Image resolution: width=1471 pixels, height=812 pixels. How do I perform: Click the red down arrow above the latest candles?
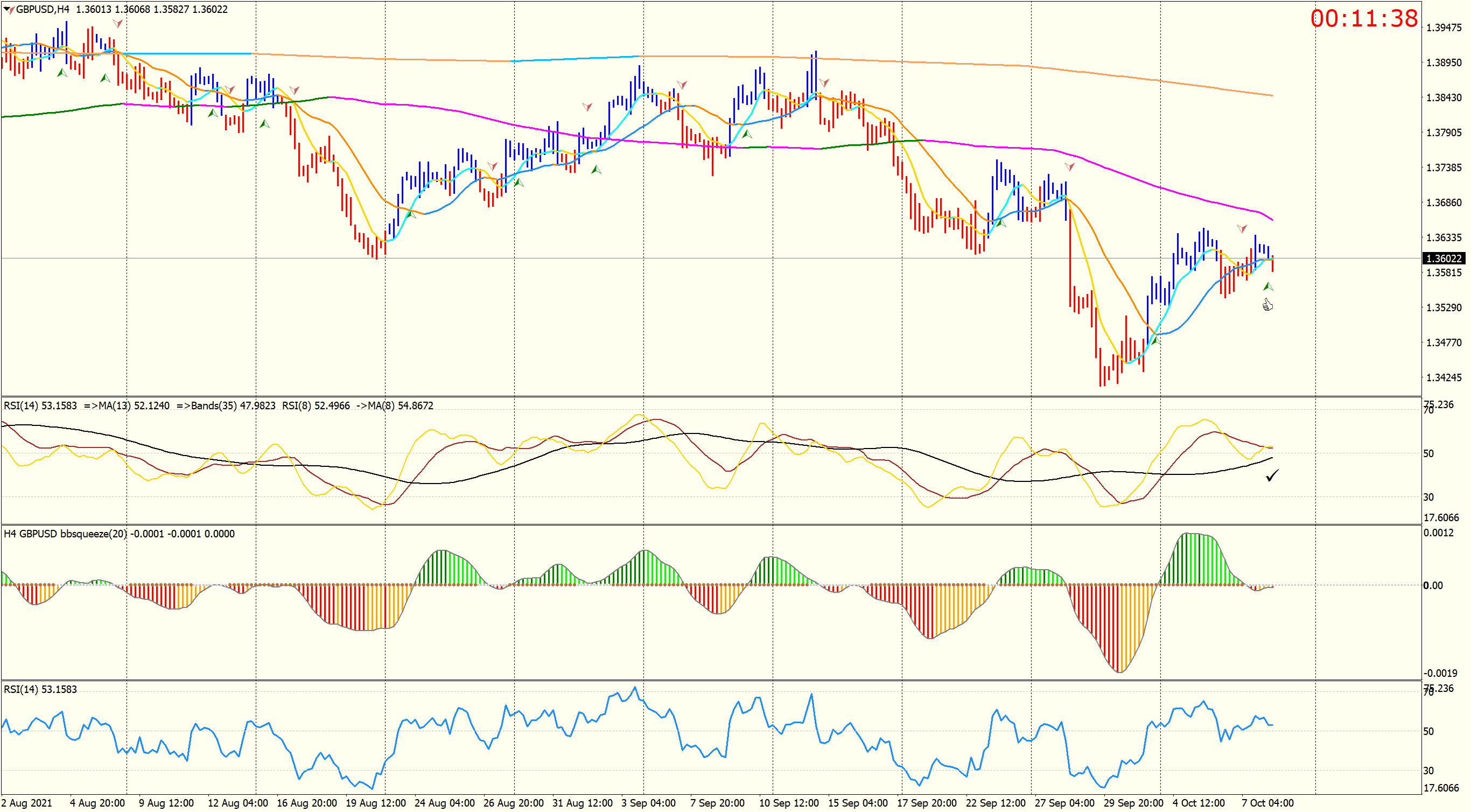tap(1242, 228)
